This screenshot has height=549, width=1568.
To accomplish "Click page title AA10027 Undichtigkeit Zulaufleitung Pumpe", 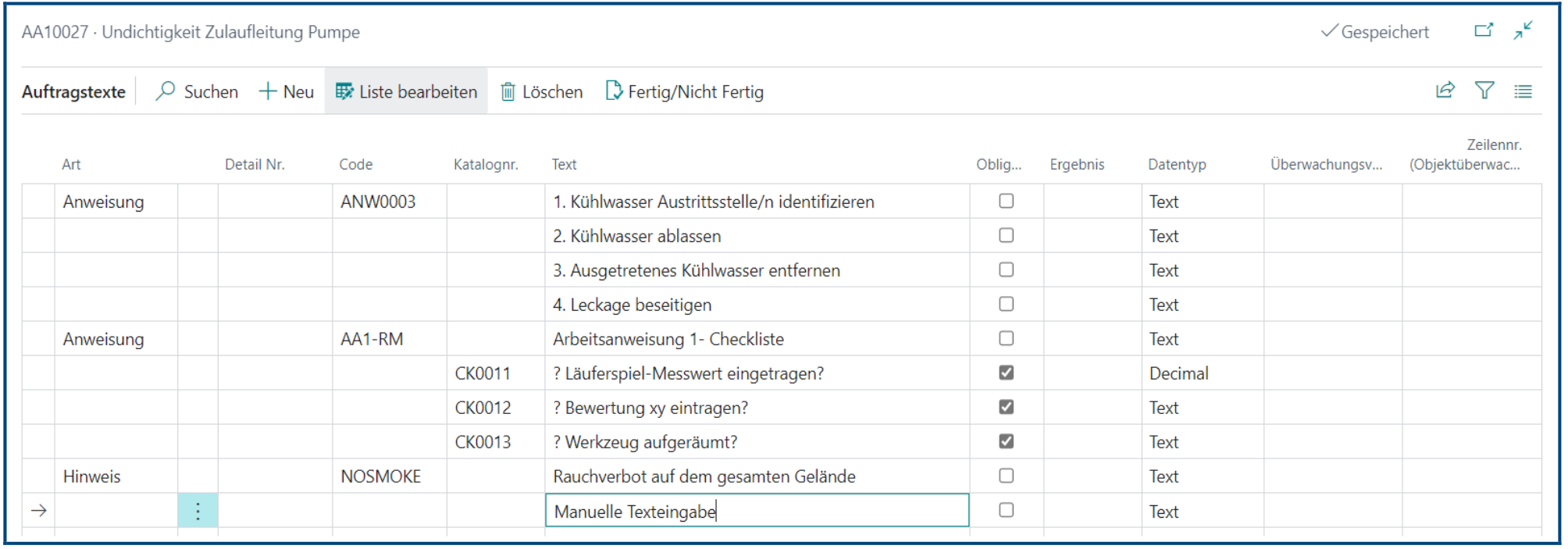I will 191,32.
